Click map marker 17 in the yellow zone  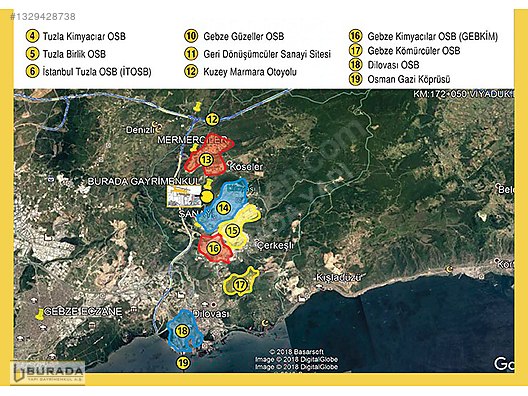(x=240, y=285)
